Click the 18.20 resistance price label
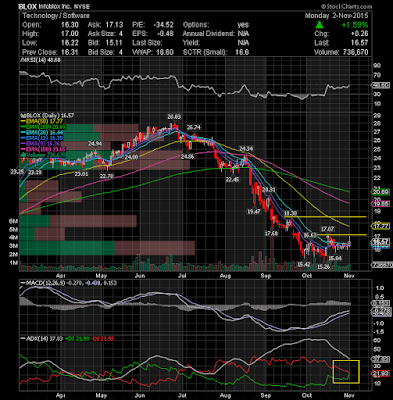The height and width of the screenshot is (400, 393). pos(290,213)
